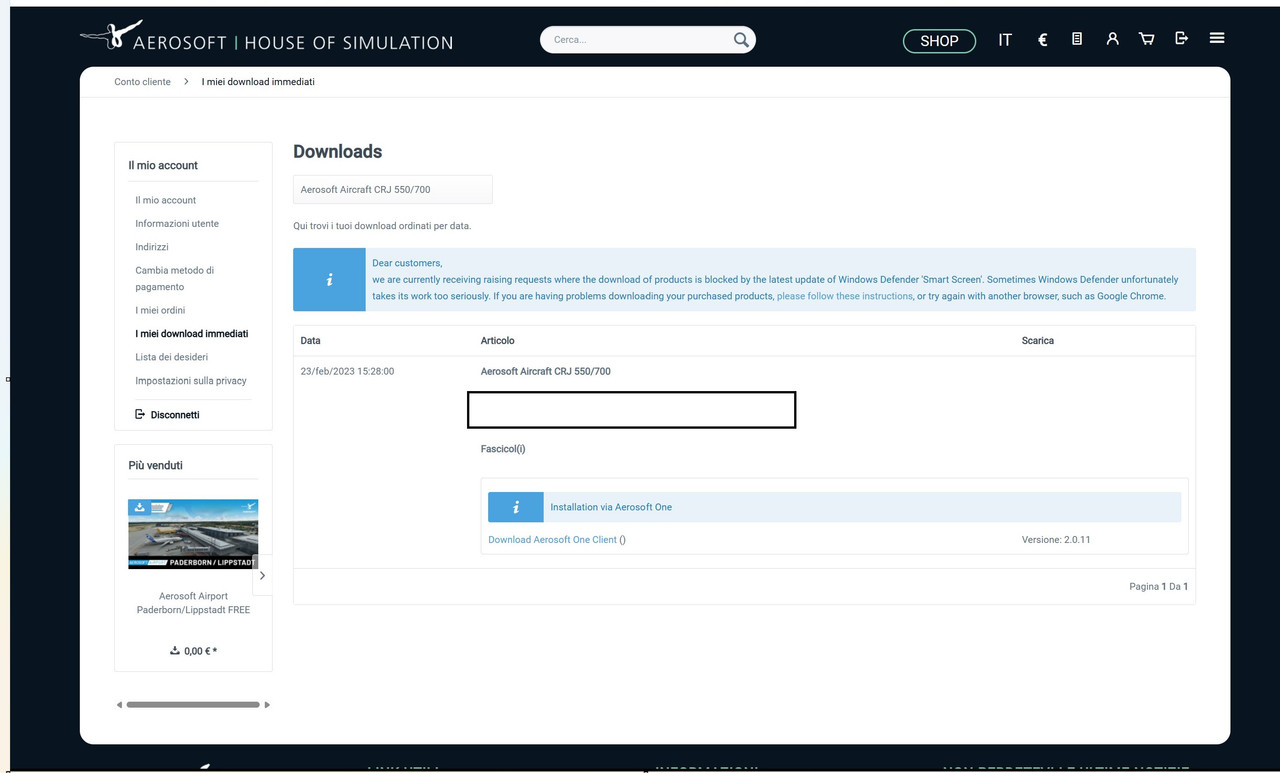Advance the best sellers carousel arrow
The image size is (1280, 773).
tap(262, 576)
